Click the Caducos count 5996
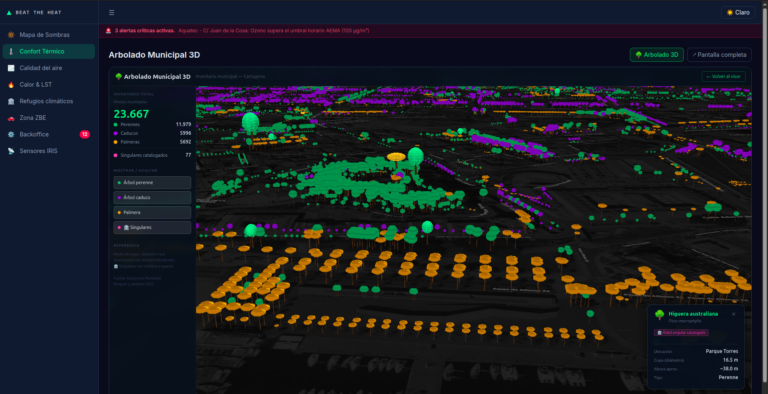Screen dimensions: 768x394 pyautogui.click(x=185, y=133)
